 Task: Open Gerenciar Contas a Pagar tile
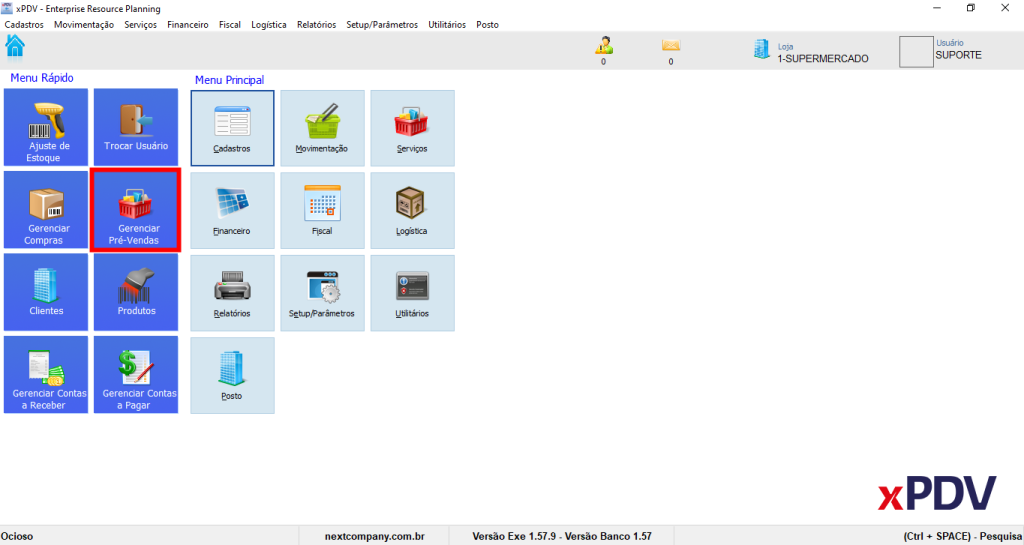click(136, 375)
